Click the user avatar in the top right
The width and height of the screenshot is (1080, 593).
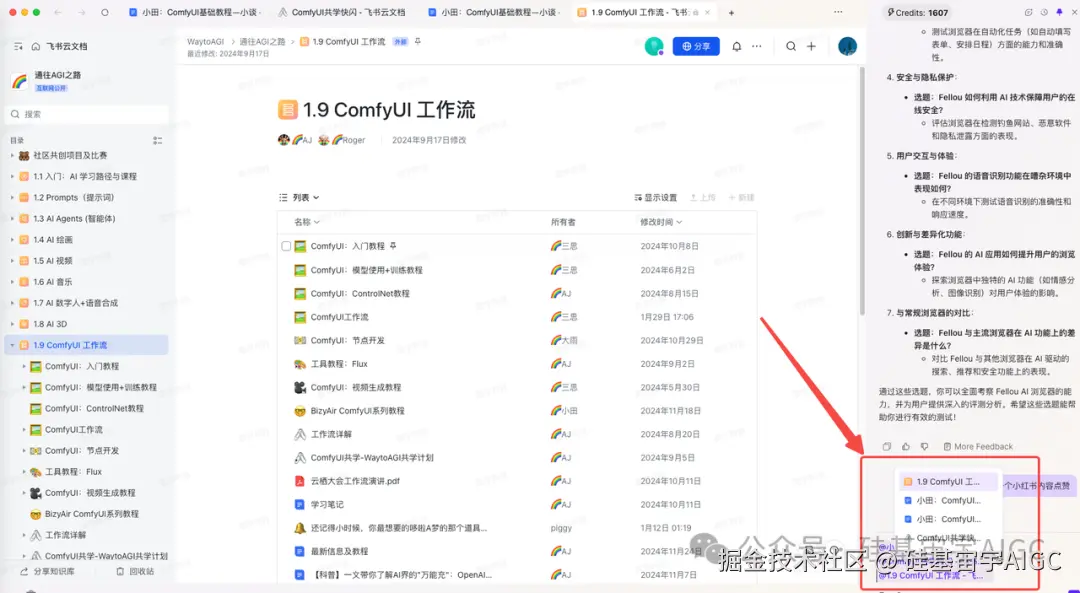click(x=848, y=46)
